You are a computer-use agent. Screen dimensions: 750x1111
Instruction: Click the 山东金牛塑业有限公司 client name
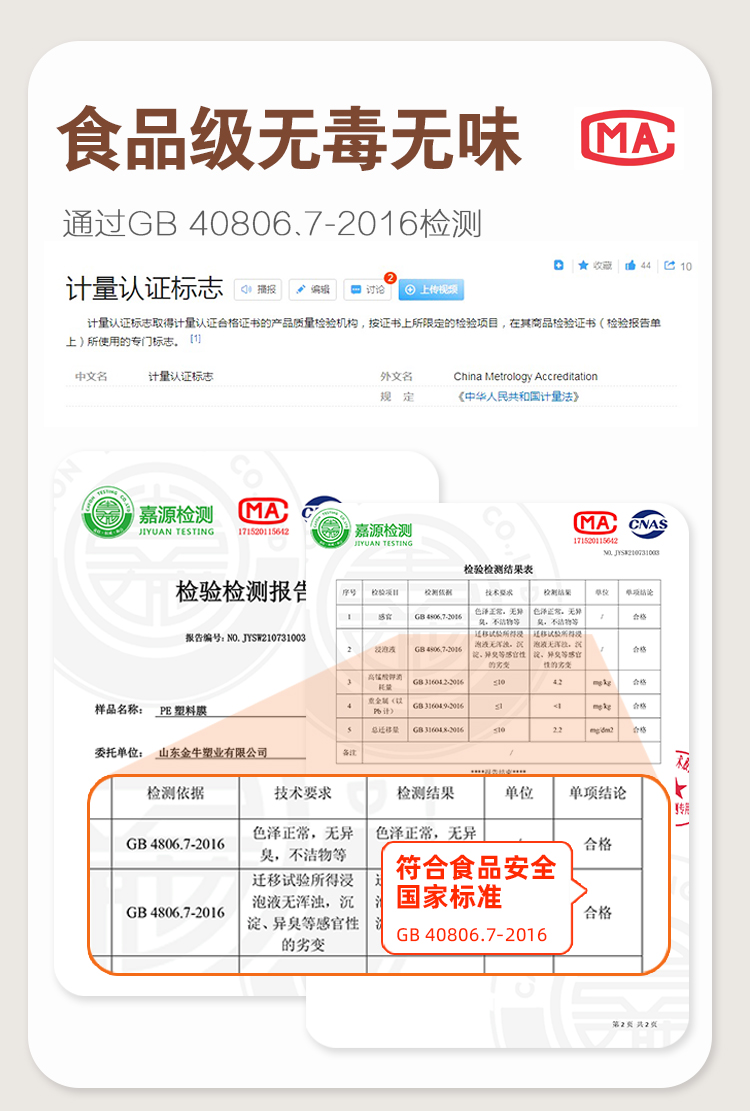click(x=212, y=752)
